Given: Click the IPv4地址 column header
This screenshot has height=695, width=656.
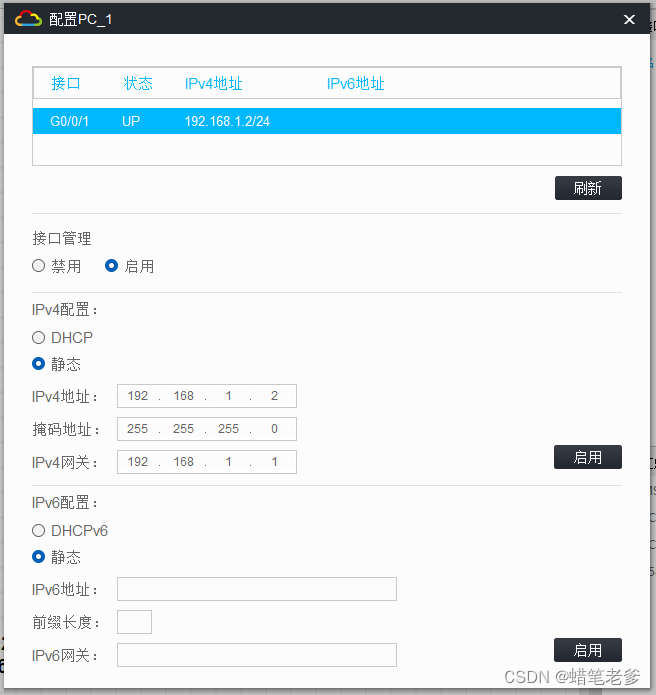Looking at the screenshot, I should tap(214, 84).
